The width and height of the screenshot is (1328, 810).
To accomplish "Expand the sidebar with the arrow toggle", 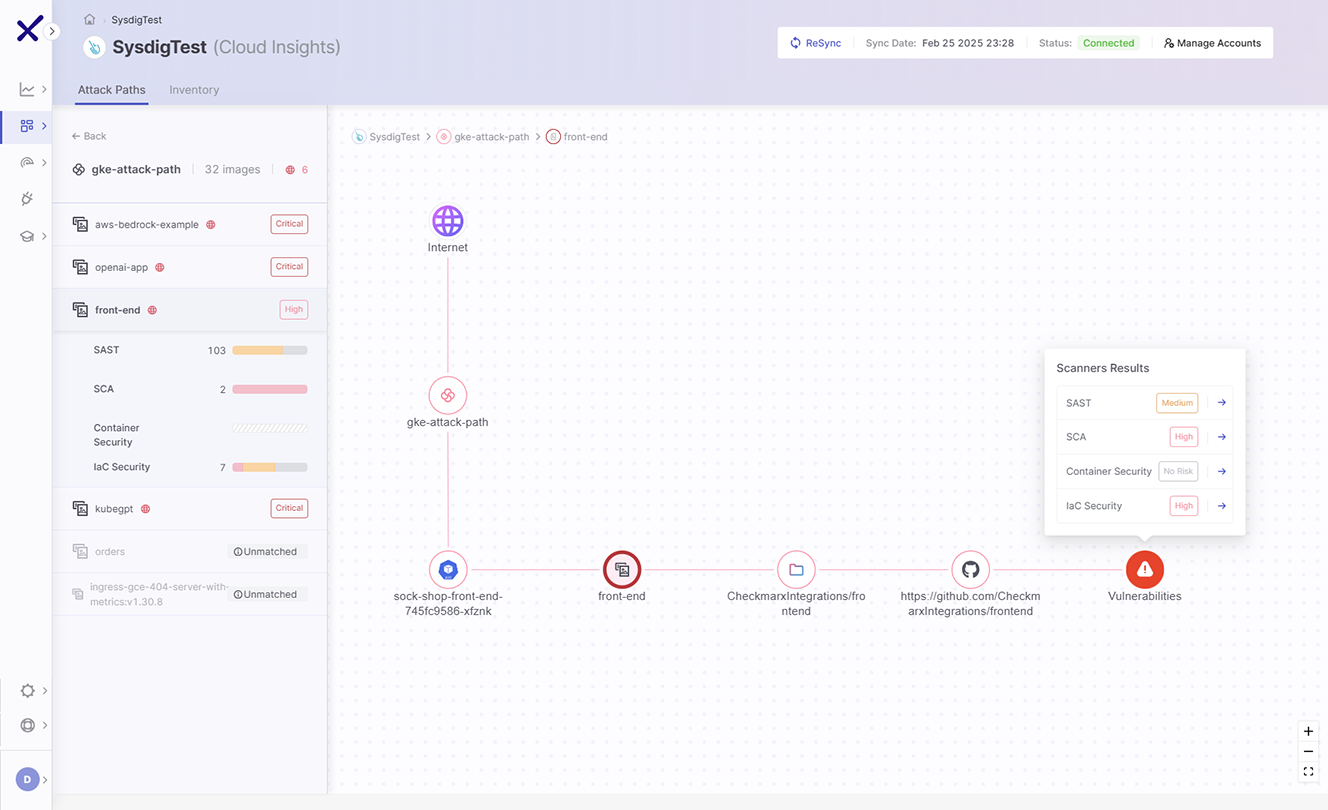I will (53, 32).
